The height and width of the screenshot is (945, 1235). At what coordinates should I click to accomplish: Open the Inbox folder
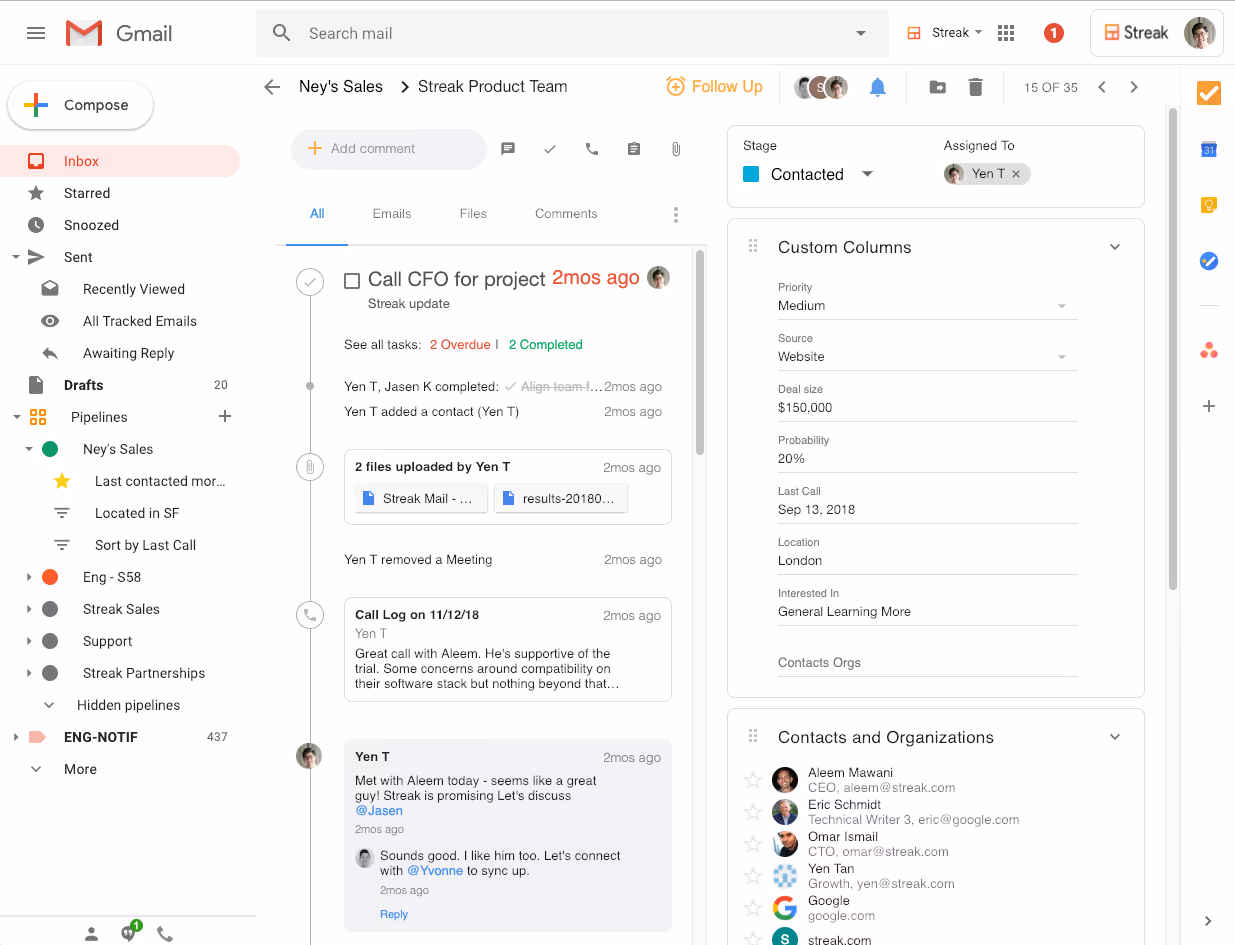point(120,161)
